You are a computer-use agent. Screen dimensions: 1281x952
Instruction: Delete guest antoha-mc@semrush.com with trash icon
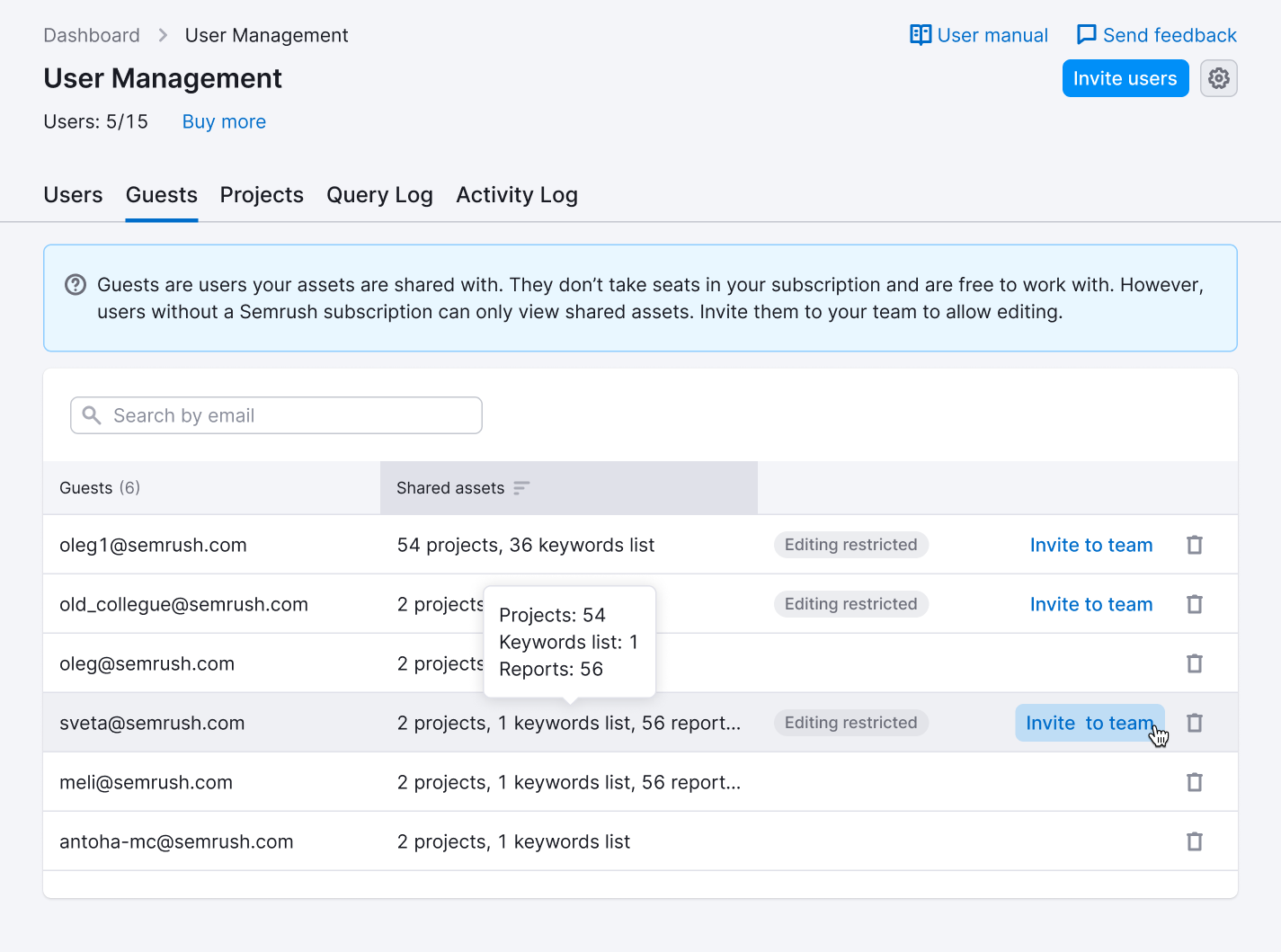coord(1195,841)
